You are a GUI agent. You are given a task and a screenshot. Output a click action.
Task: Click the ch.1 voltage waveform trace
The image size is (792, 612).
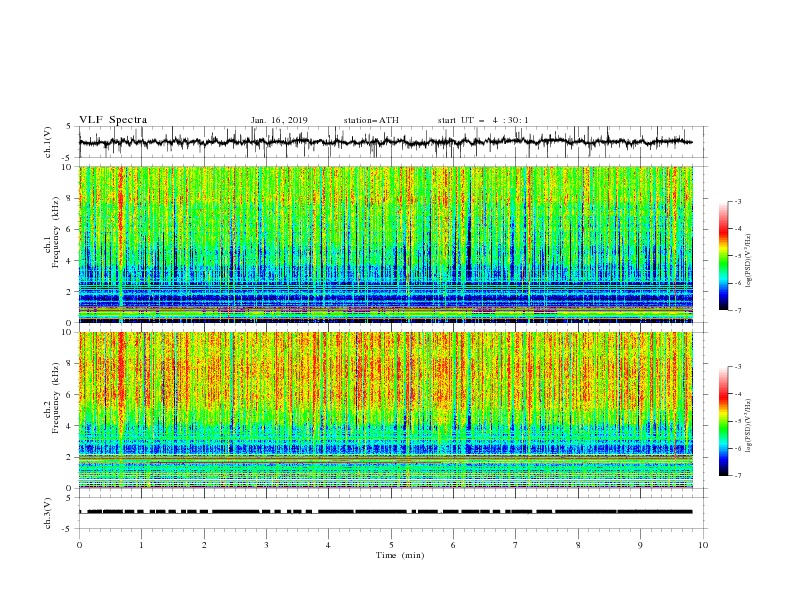tap(385, 142)
